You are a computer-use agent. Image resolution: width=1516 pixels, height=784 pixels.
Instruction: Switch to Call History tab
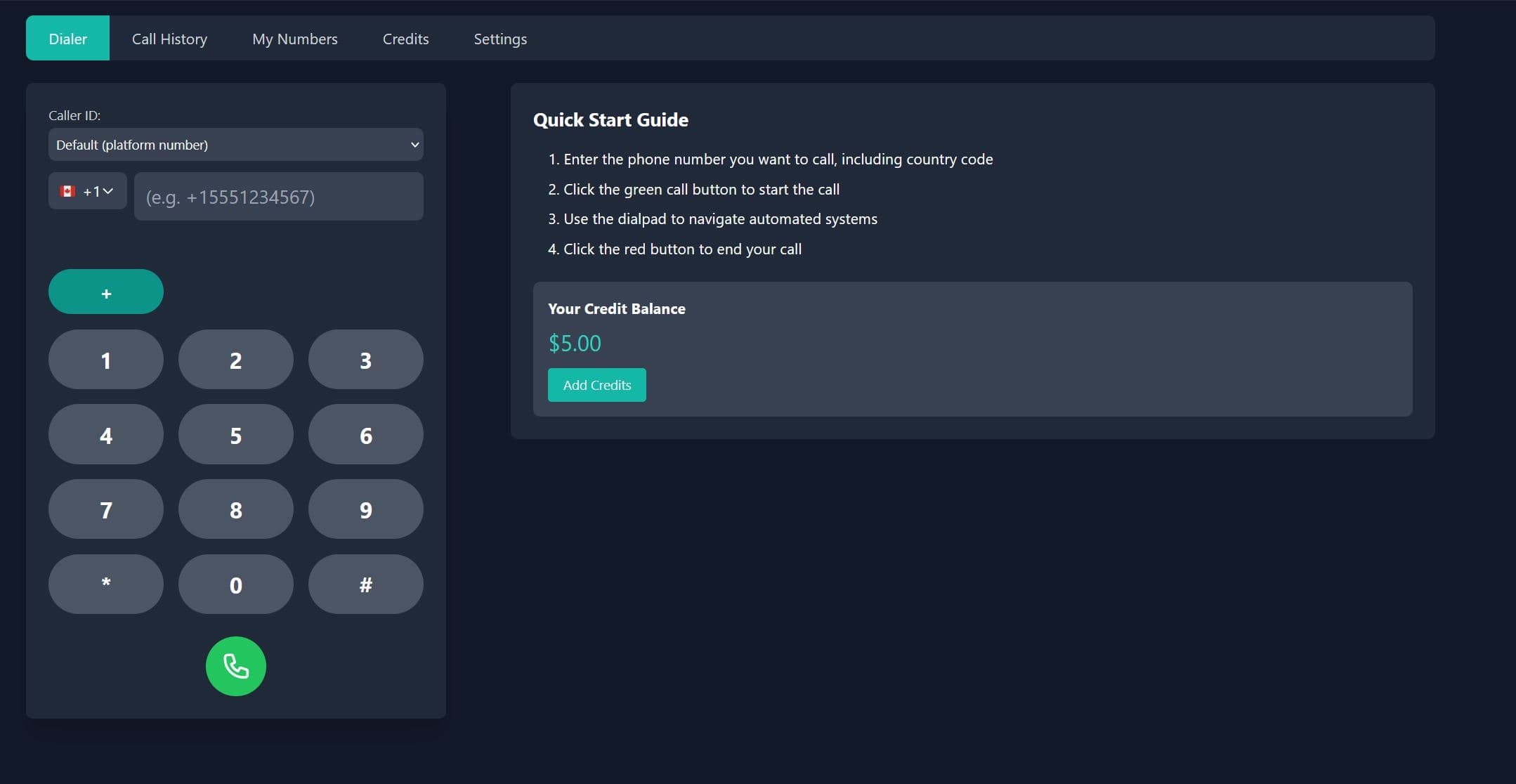pos(169,39)
